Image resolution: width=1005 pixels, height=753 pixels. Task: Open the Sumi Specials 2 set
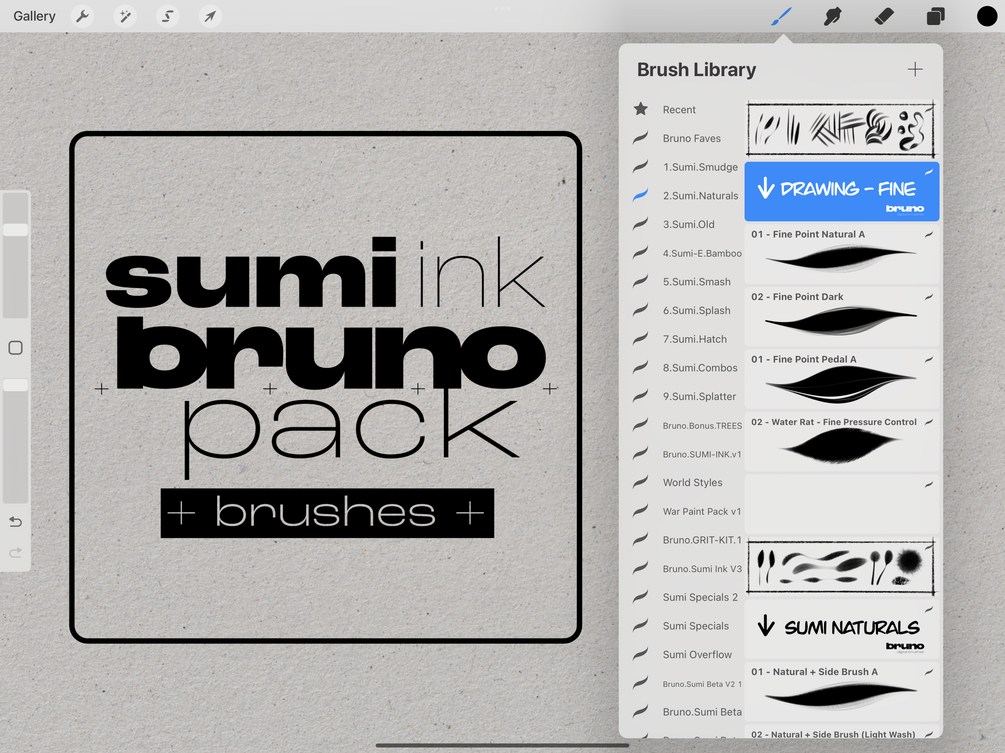click(700, 597)
